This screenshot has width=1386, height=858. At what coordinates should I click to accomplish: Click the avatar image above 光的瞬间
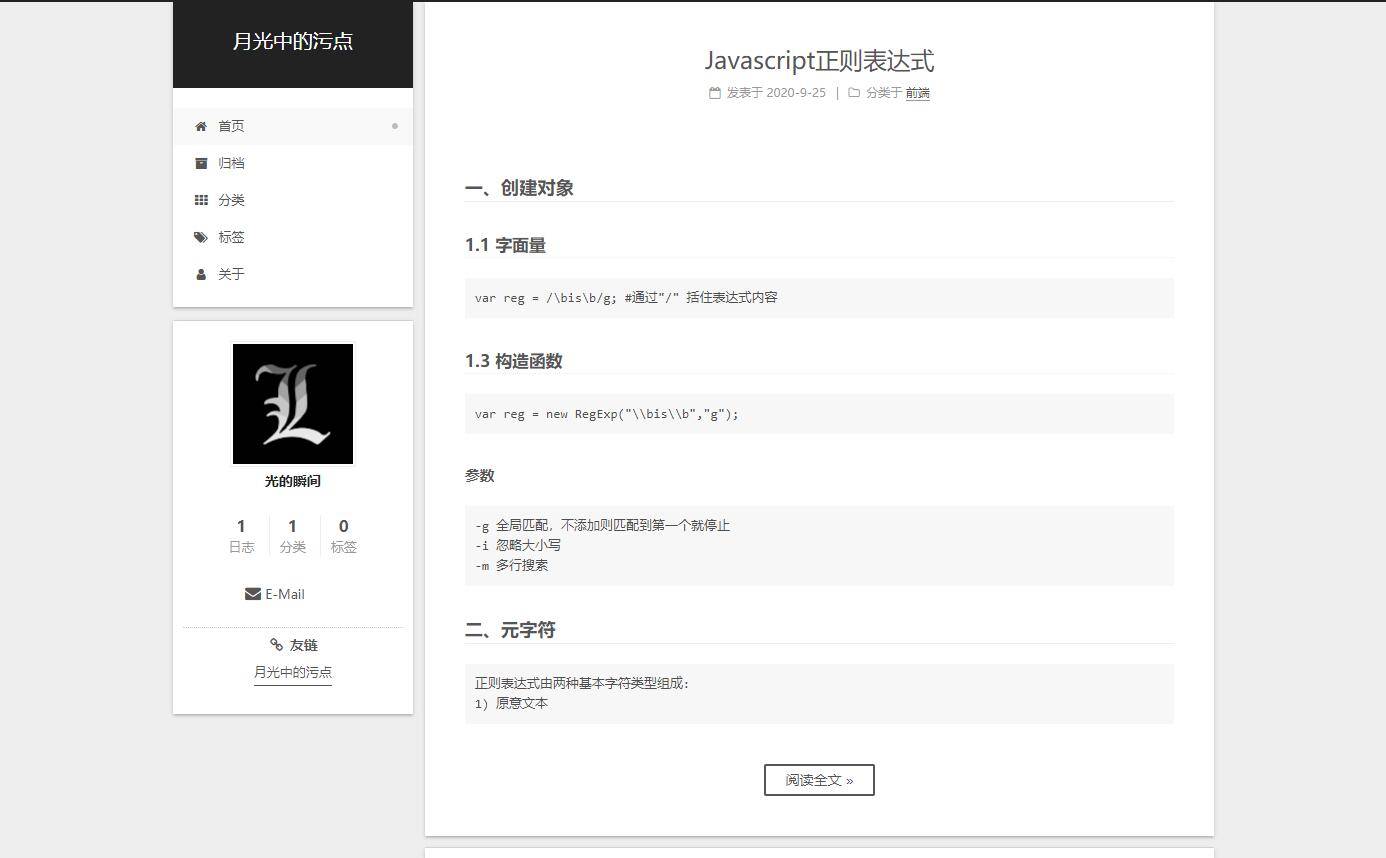pos(293,403)
